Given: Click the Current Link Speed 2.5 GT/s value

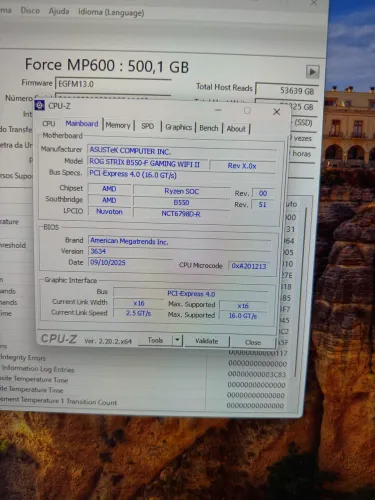Looking at the screenshot, I should click(x=138, y=313).
